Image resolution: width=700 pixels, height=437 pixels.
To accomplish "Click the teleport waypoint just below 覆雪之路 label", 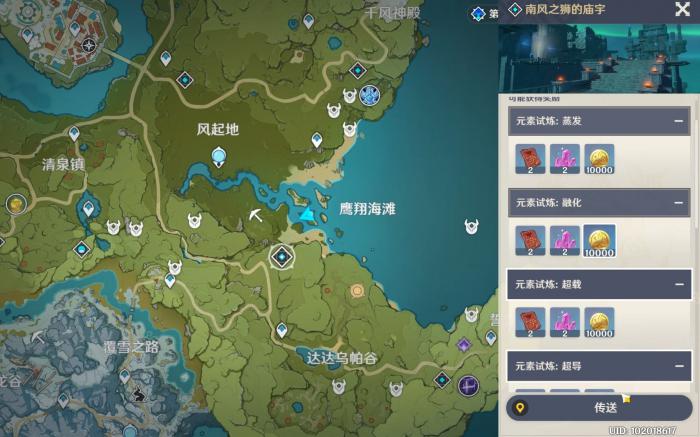I will [125, 376].
